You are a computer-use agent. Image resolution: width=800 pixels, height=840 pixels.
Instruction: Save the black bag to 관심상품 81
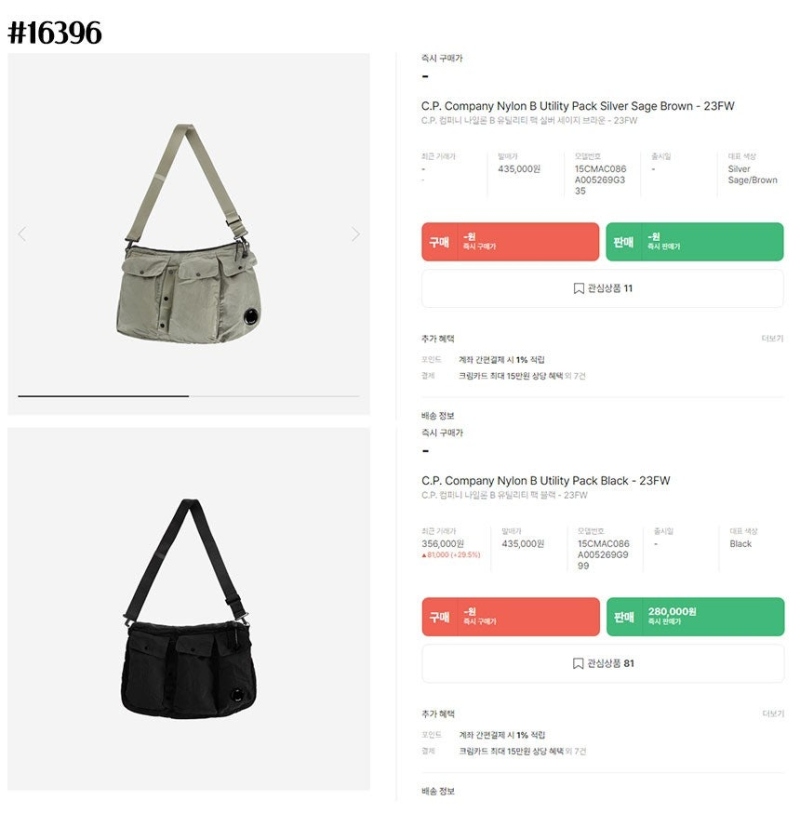pos(603,663)
